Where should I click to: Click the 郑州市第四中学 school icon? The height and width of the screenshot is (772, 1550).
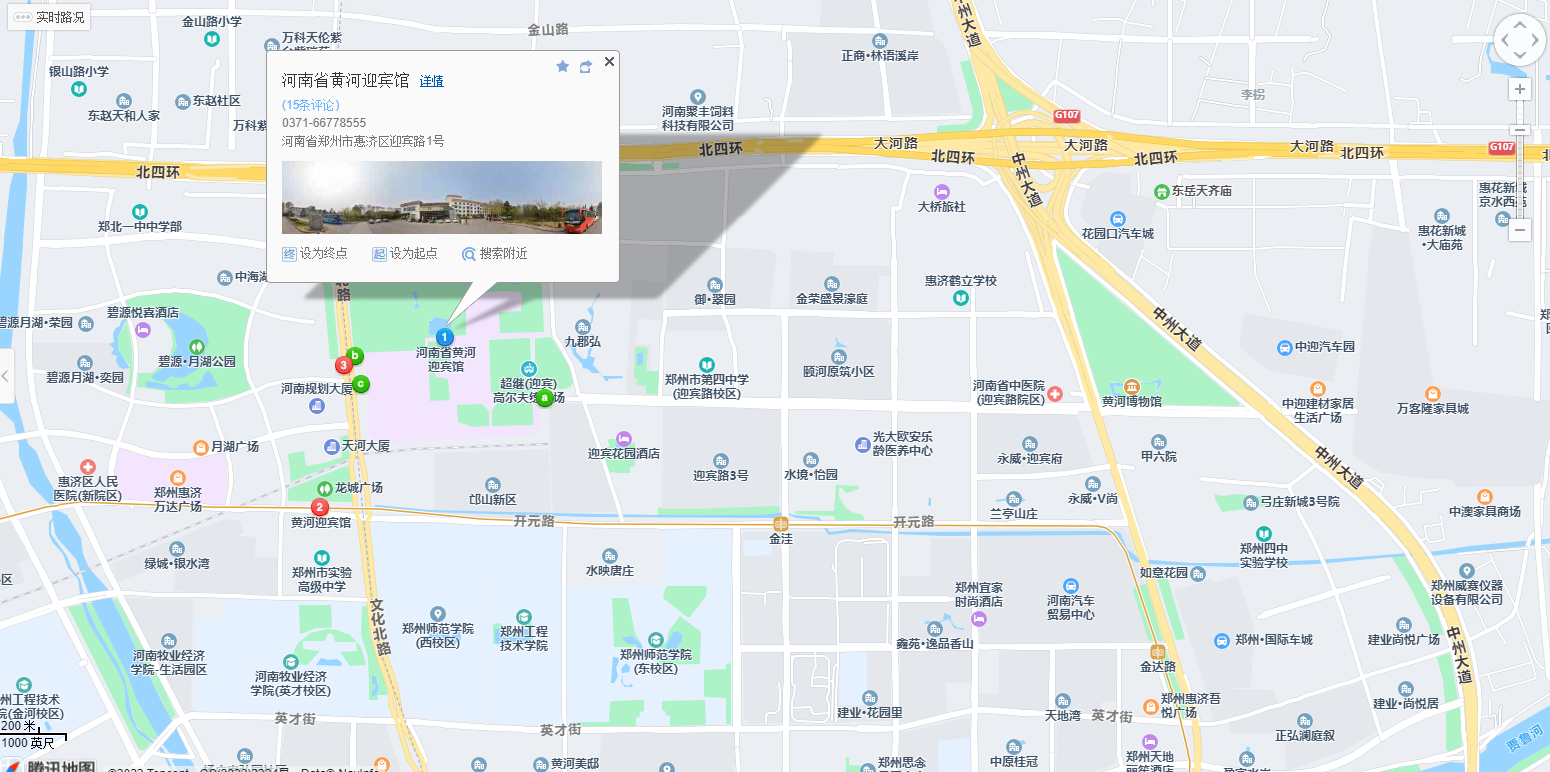[707, 365]
